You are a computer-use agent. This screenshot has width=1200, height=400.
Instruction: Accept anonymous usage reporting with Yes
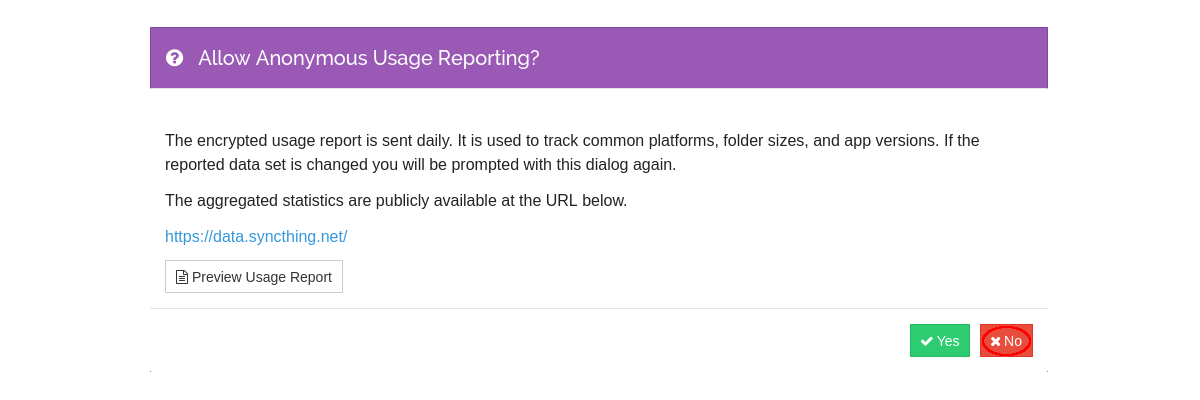(x=939, y=341)
